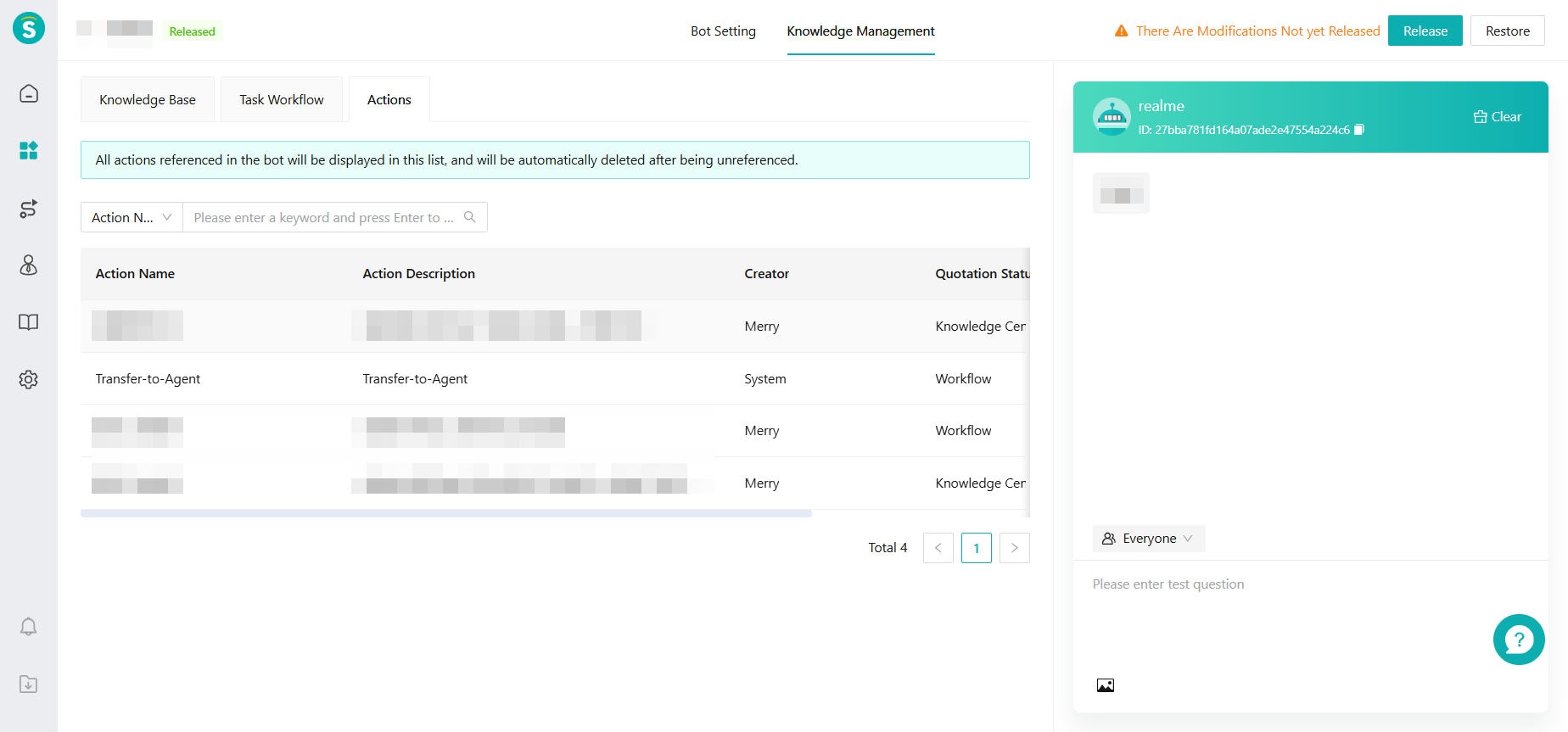Open notifications bell icon

(29, 627)
